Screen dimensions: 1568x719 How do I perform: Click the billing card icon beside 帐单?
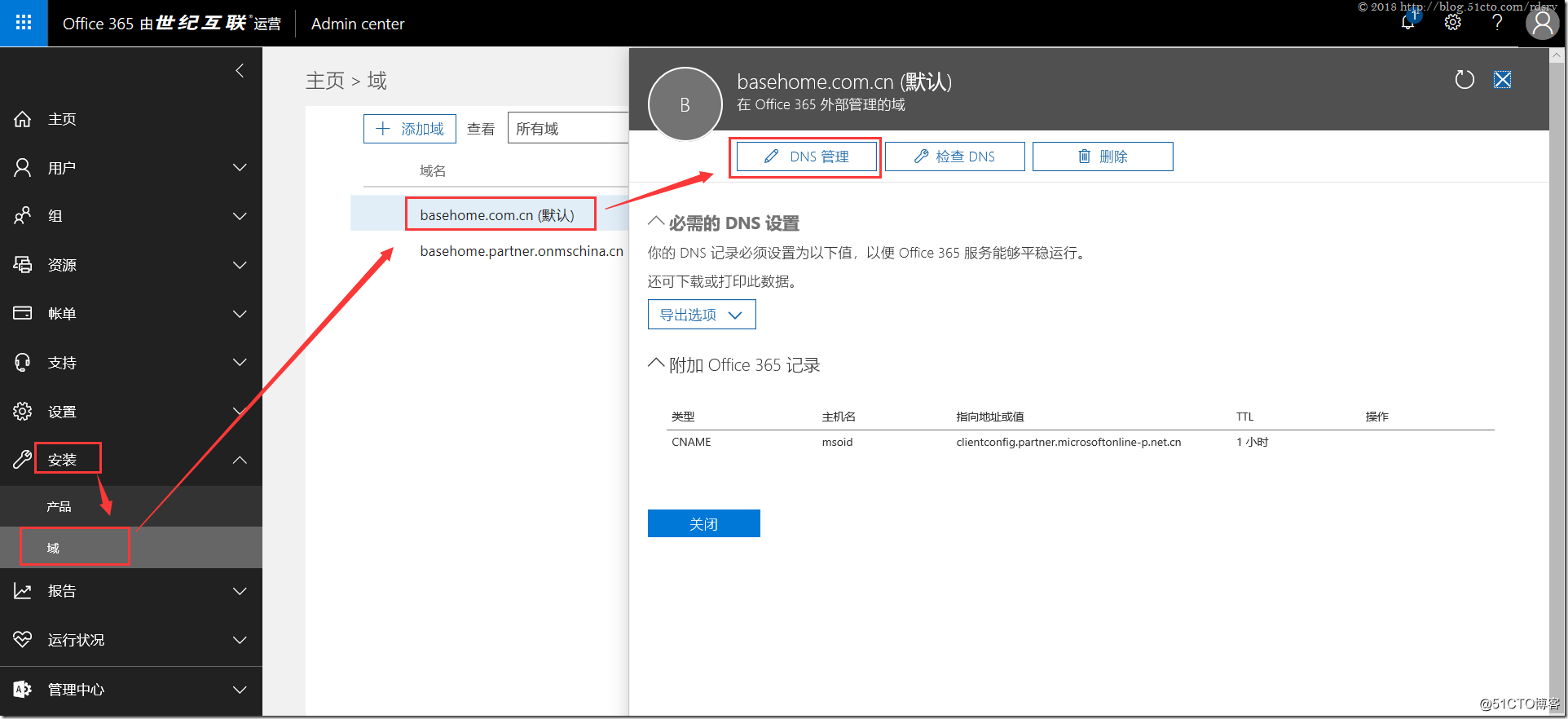coord(23,313)
